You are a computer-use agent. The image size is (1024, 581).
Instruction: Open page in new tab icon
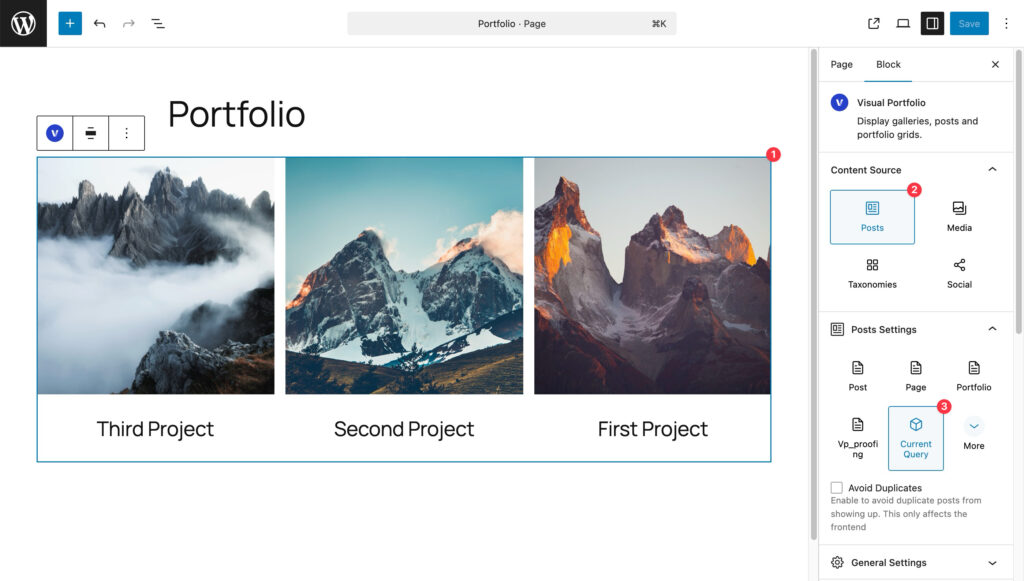(874, 23)
